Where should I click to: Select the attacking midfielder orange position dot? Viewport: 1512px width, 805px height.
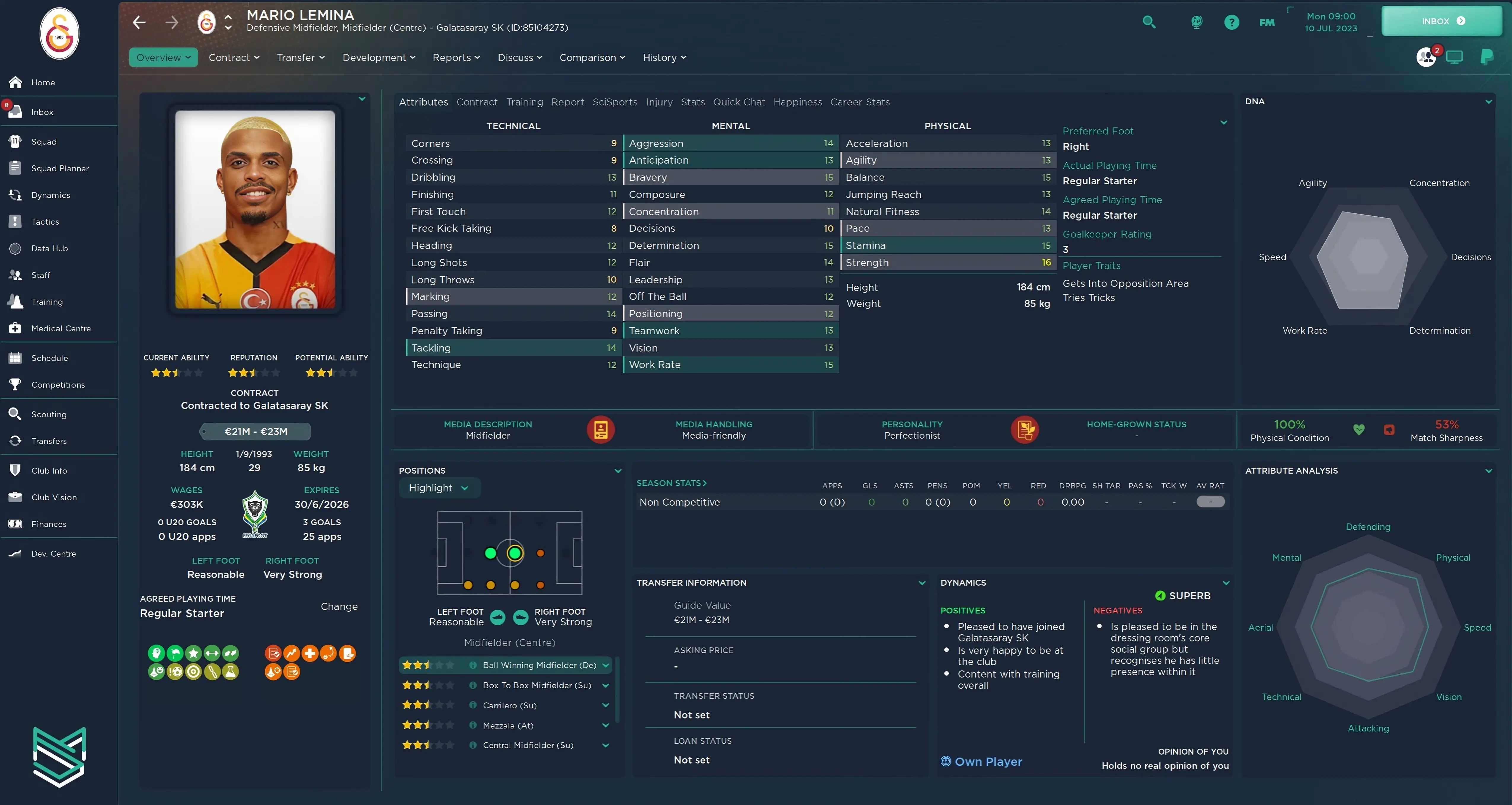coord(540,553)
